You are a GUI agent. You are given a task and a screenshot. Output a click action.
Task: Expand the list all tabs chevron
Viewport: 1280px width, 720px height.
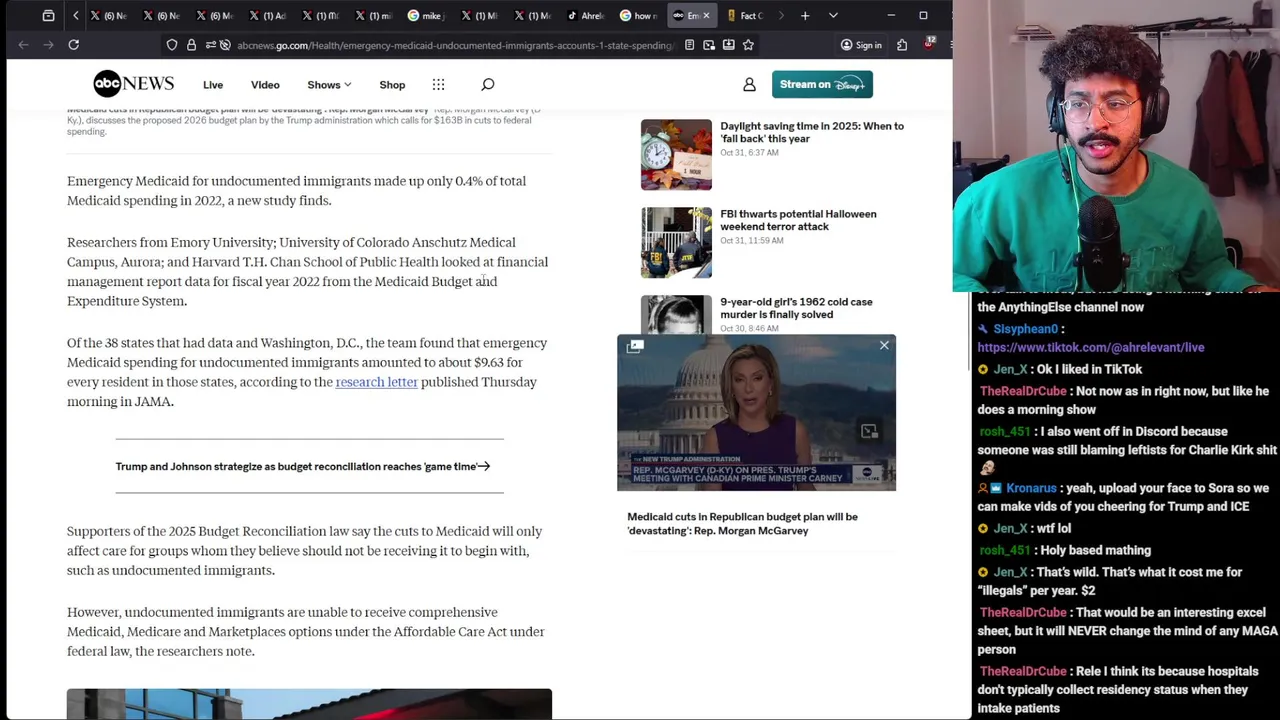point(833,16)
